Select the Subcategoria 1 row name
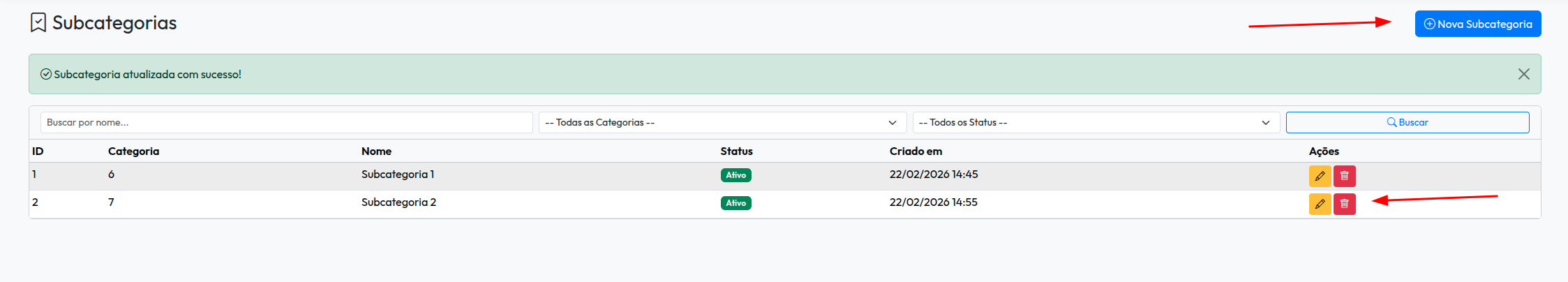The height and width of the screenshot is (282, 1568). [x=398, y=175]
